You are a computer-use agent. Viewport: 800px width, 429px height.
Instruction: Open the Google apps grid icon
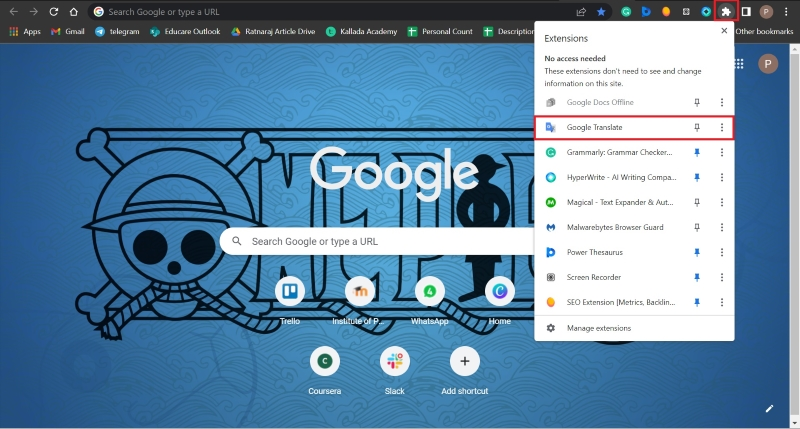tap(740, 64)
